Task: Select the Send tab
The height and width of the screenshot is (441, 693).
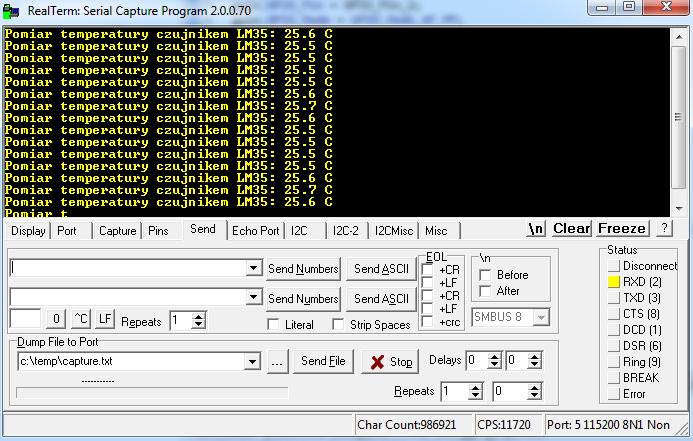Action: tap(203, 229)
